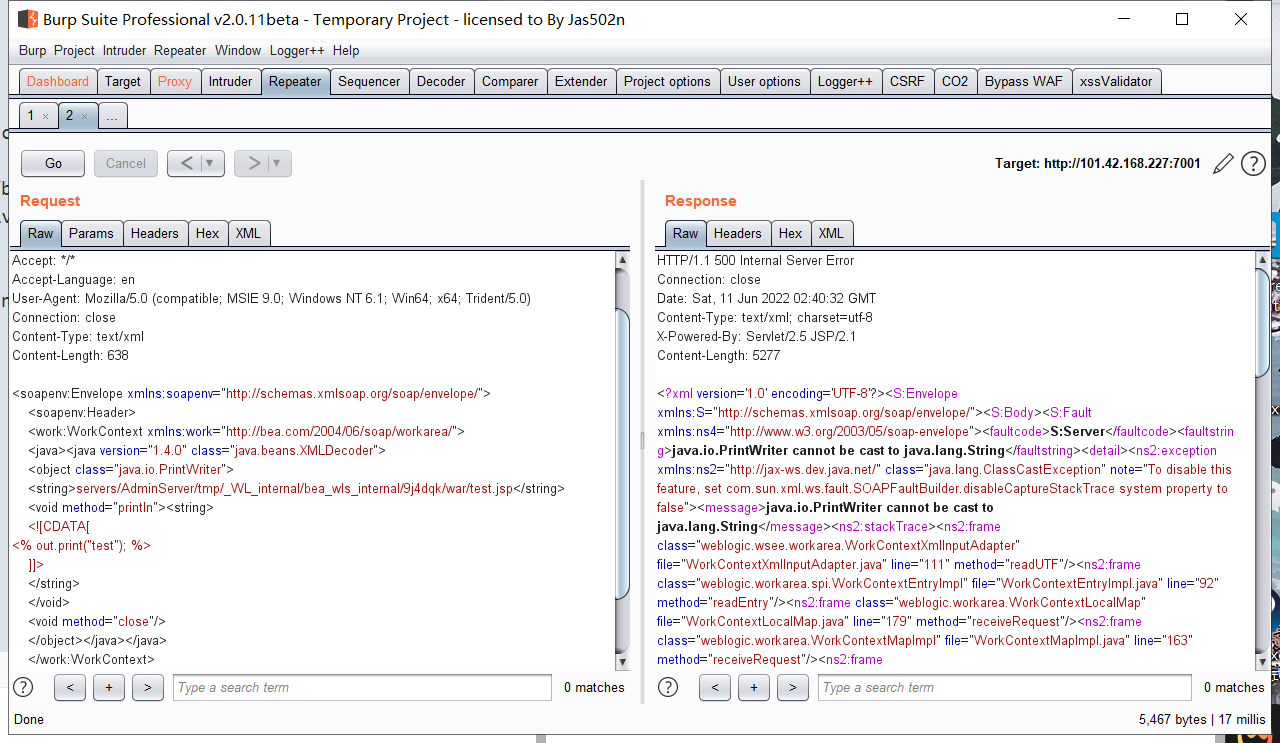Open the Repeater menu

[x=180, y=50]
